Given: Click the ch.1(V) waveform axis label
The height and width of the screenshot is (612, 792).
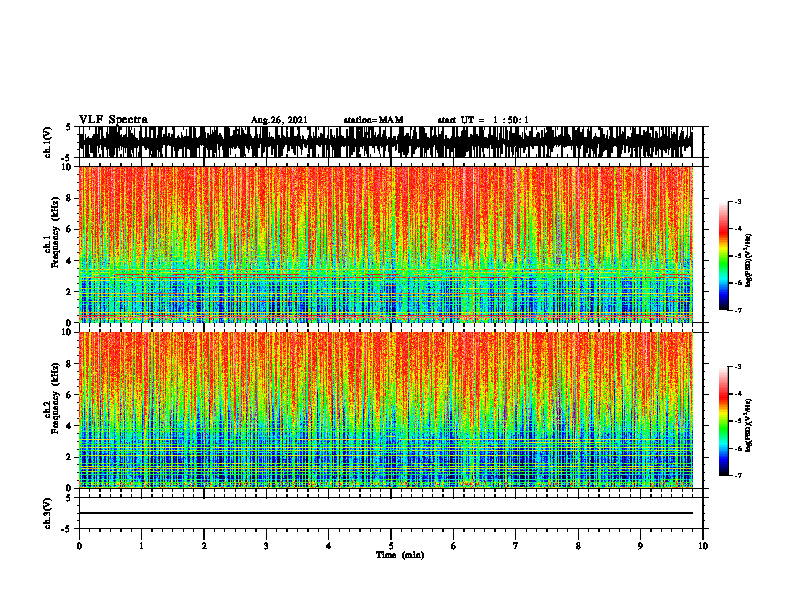Looking at the screenshot, I should 48,142.
